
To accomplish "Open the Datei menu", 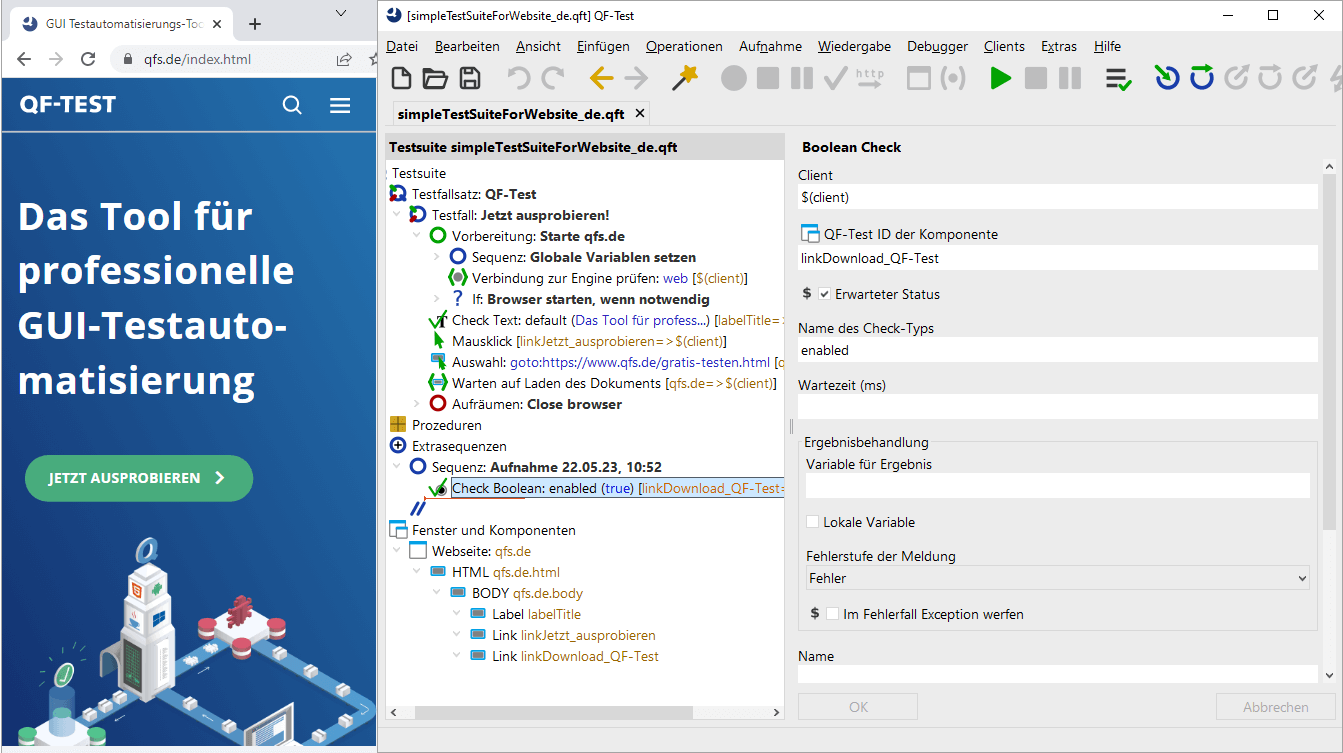I will pyautogui.click(x=402, y=46).
